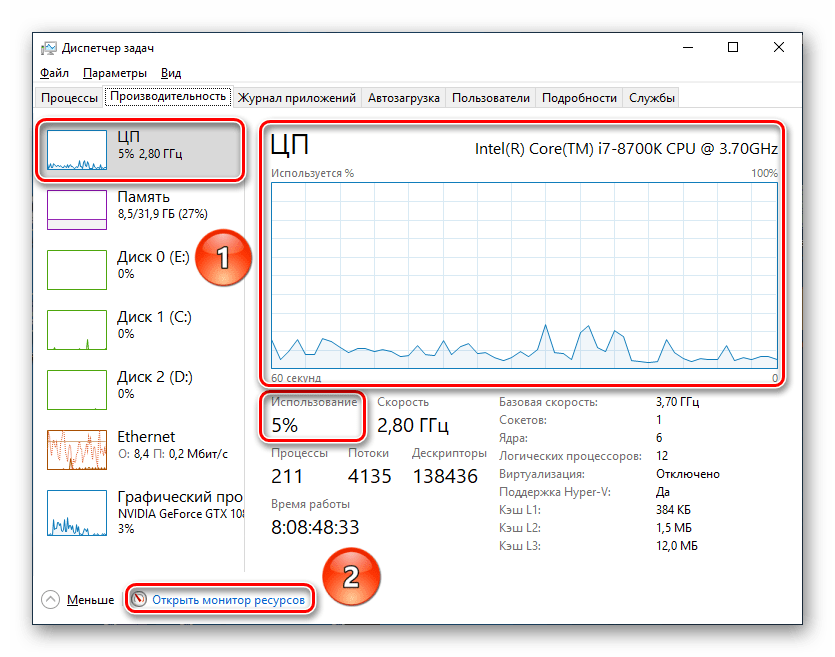Screen dimensions: 835x657
Task: Maximize the Диспетчер задач window
Action: point(733,47)
